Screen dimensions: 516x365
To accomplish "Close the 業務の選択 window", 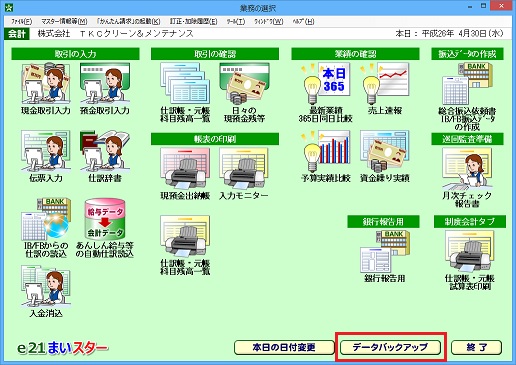I will click(x=502, y=6).
